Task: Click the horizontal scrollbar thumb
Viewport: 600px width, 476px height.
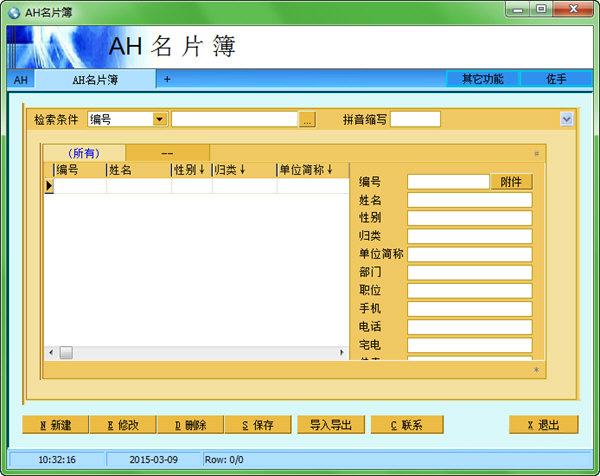Action: [x=66, y=352]
